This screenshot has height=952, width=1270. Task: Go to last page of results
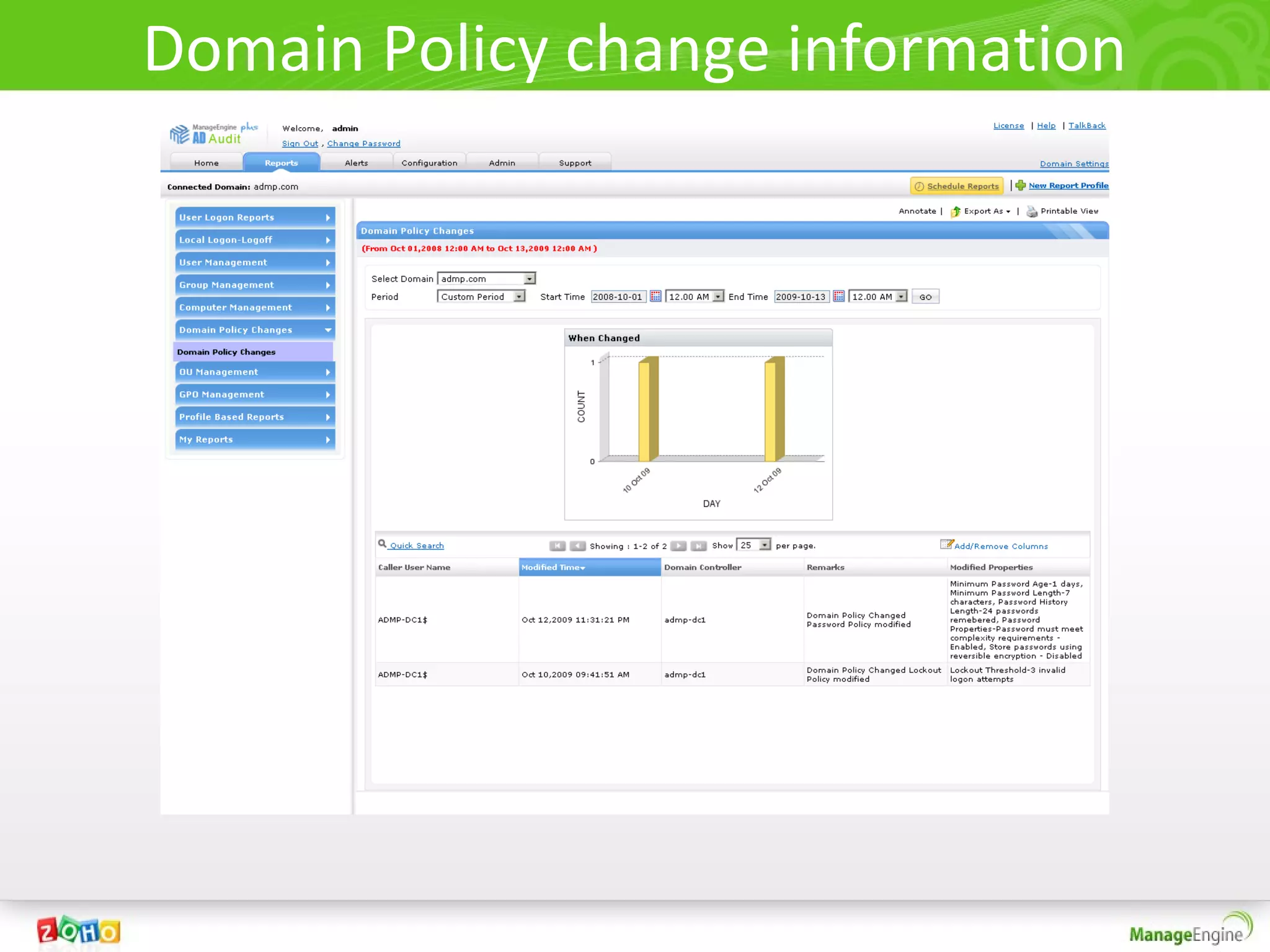(699, 546)
